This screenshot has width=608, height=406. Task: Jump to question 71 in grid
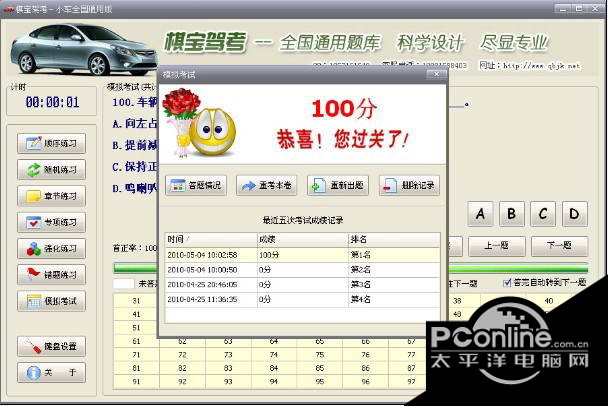136,355
